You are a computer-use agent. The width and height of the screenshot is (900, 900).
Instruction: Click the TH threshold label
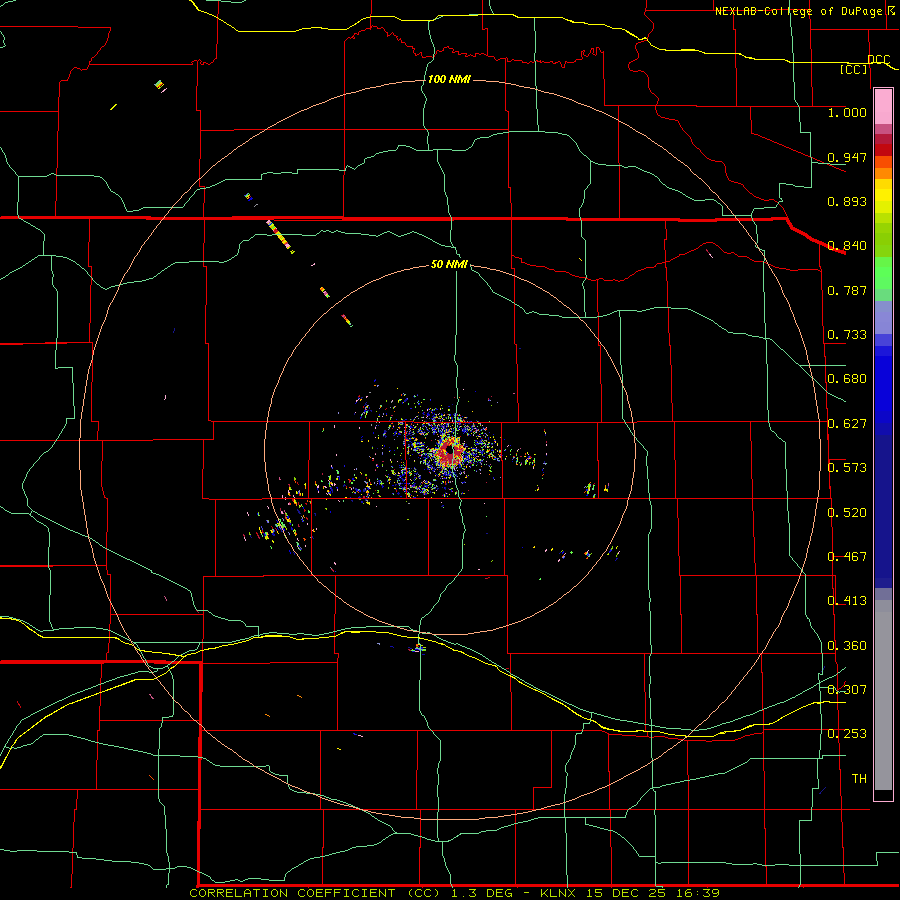coord(859,778)
